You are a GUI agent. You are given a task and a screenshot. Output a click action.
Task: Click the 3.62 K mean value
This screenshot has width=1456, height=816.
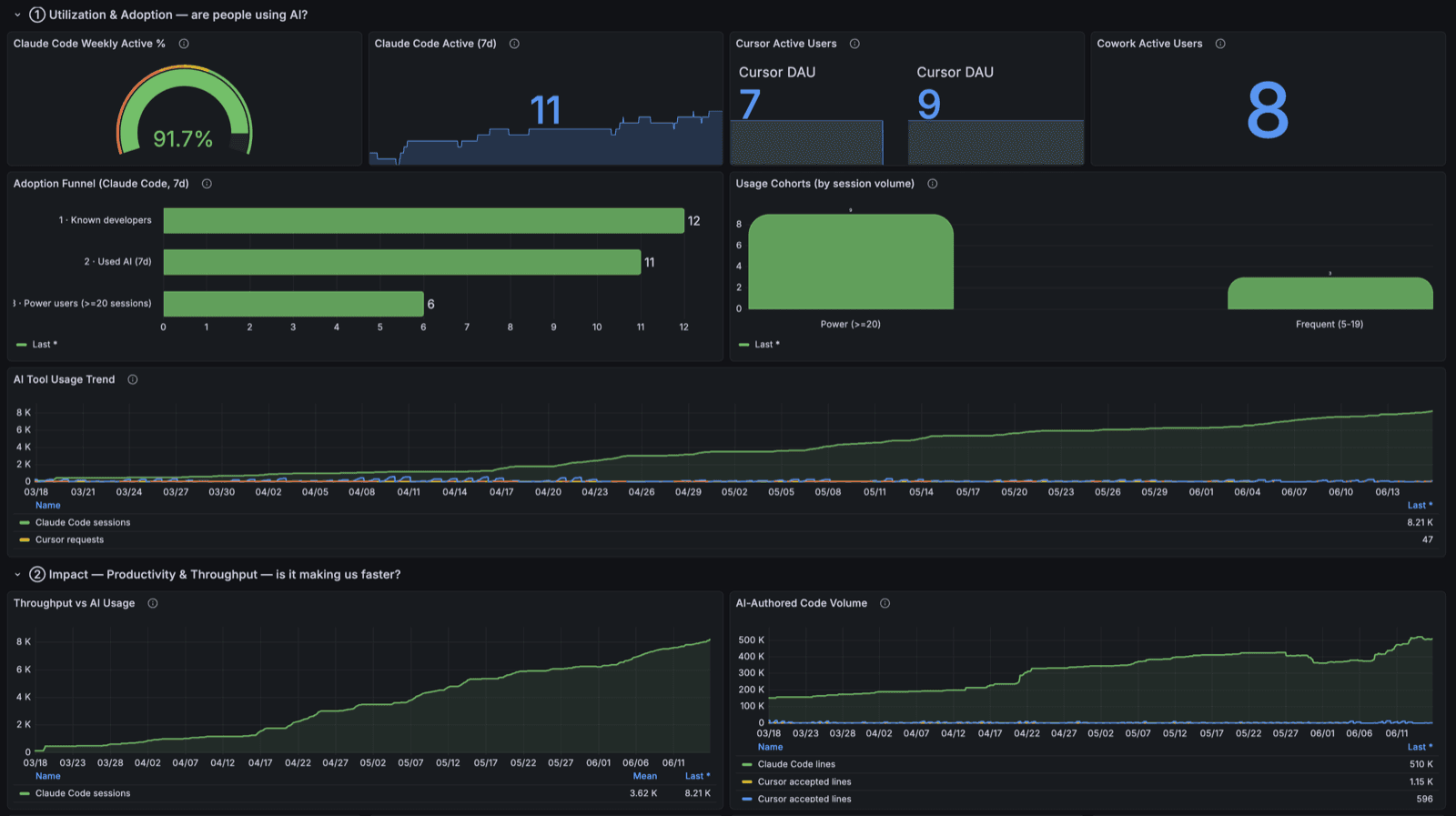643,794
